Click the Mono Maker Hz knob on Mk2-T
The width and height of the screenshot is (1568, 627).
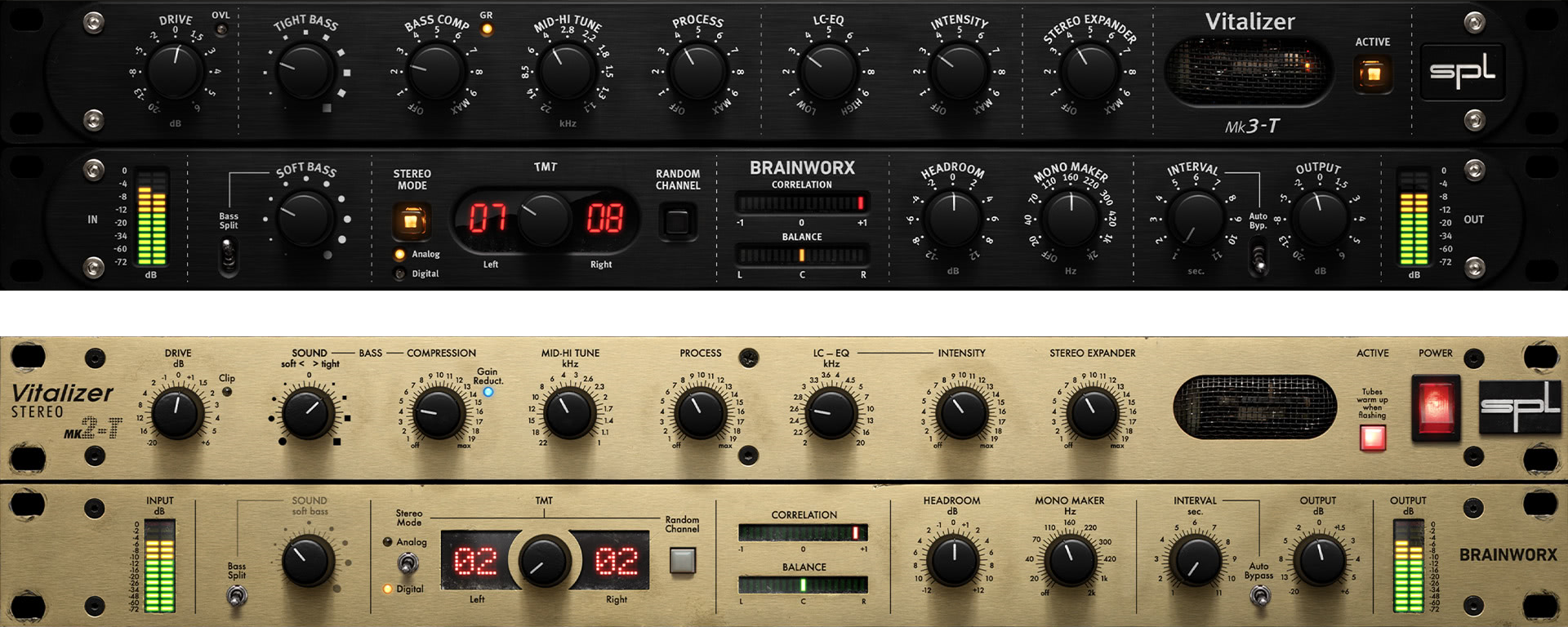pyautogui.click(x=1071, y=561)
